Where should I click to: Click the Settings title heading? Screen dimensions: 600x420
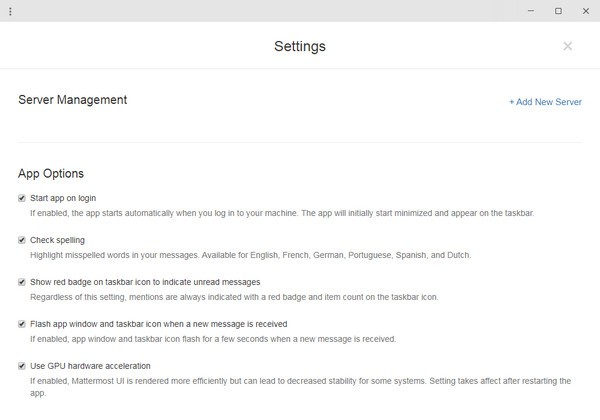(300, 46)
